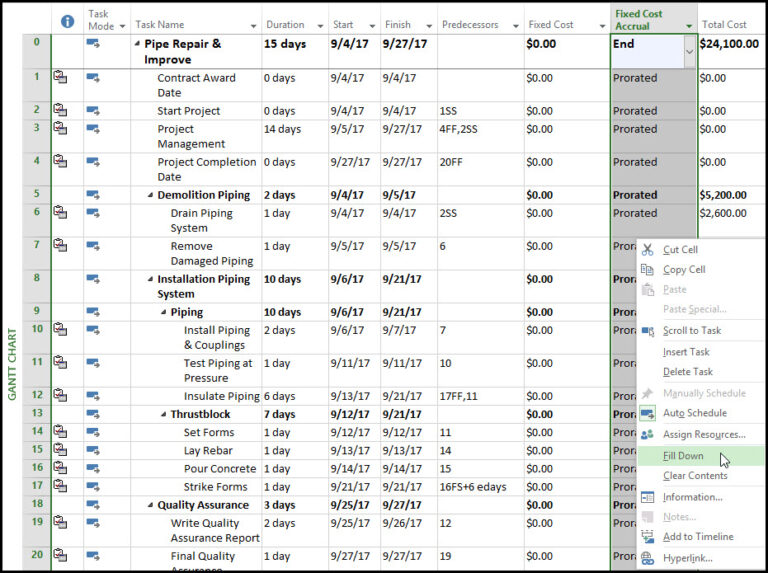The width and height of the screenshot is (768, 573).
Task: Click the indicator icon for Strike Forms row
Action: pyautogui.click(x=60, y=486)
